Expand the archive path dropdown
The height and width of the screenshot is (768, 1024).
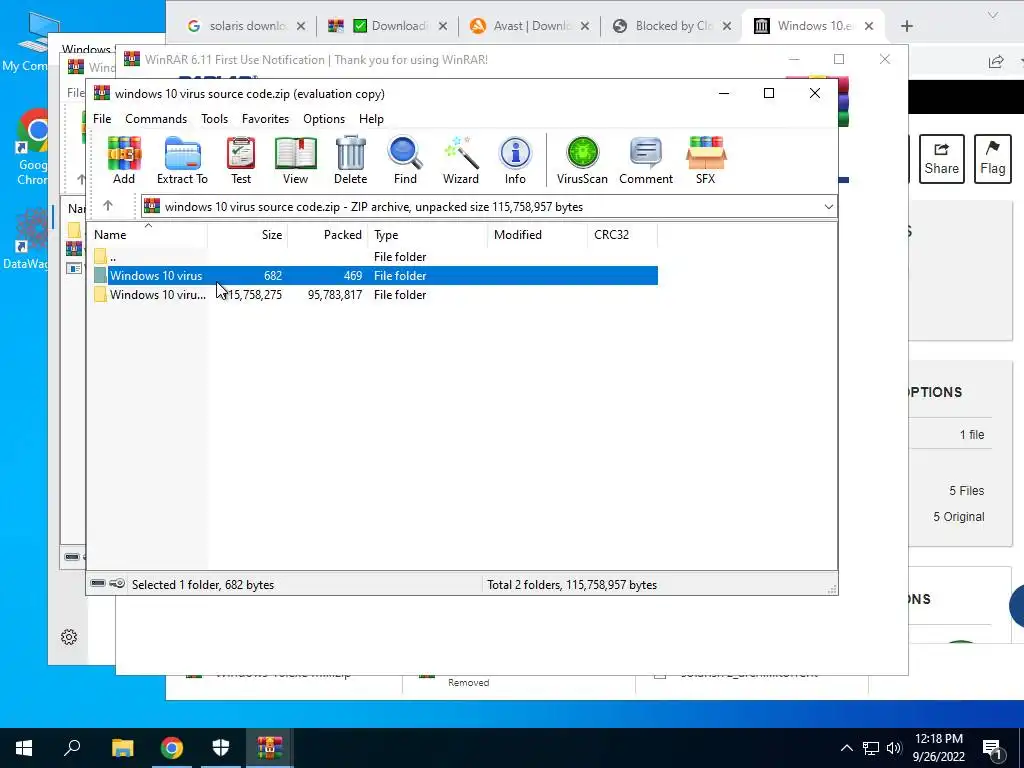click(x=828, y=207)
